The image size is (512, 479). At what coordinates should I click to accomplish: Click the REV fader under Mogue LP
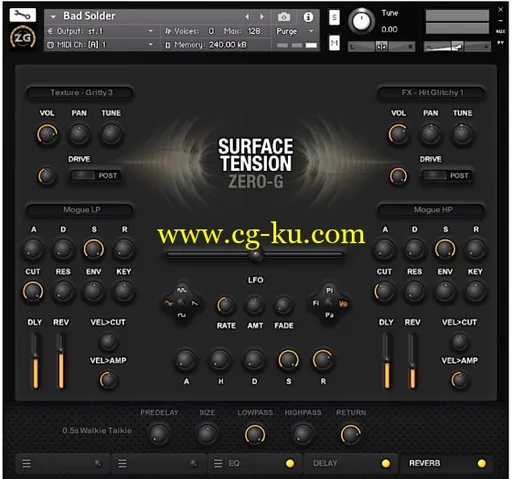(x=61, y=361)
